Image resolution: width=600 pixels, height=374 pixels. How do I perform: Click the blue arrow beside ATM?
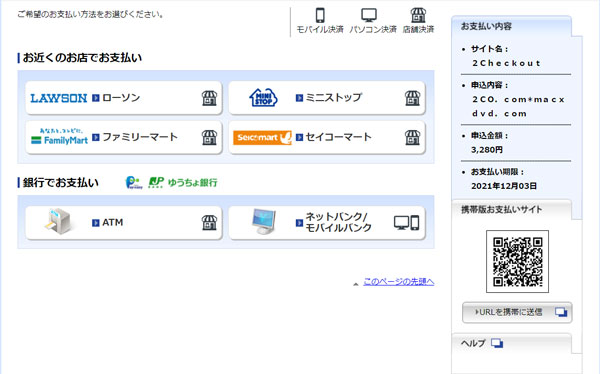96,223
